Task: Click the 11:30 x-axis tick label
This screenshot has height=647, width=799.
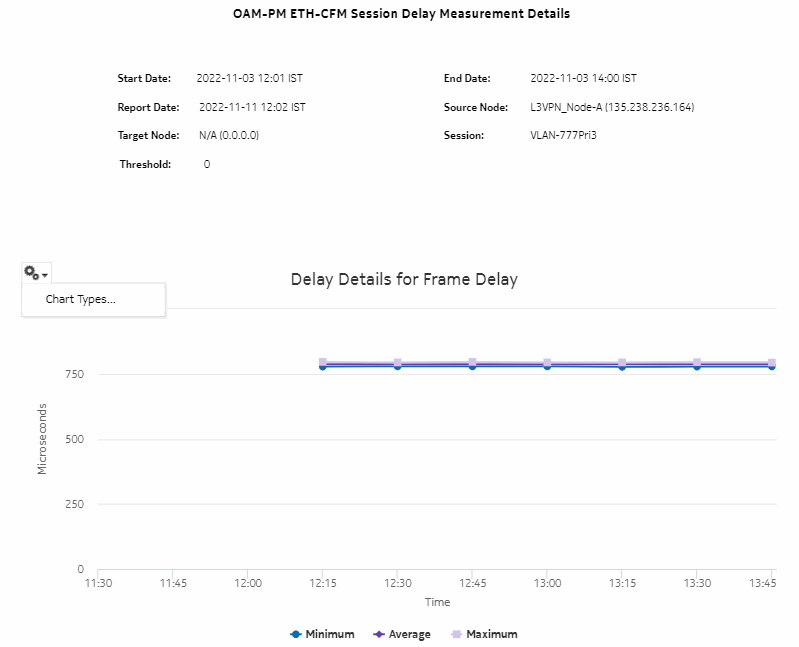Action: (x=98, y=583)
